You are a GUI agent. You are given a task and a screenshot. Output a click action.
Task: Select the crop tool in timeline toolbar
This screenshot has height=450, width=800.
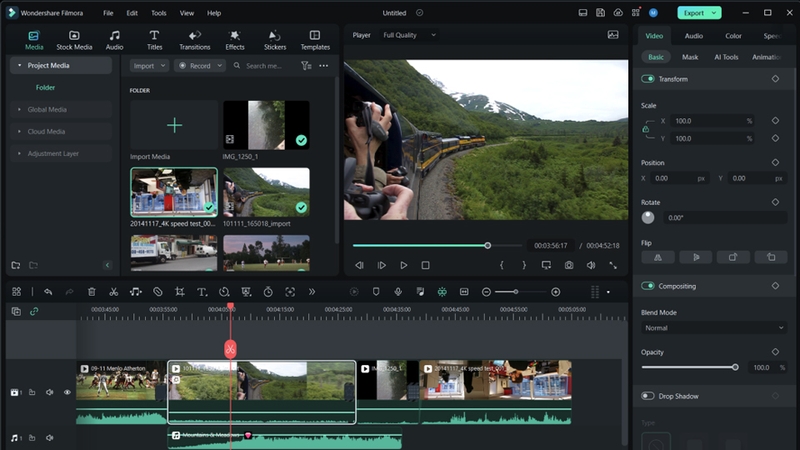180,292
